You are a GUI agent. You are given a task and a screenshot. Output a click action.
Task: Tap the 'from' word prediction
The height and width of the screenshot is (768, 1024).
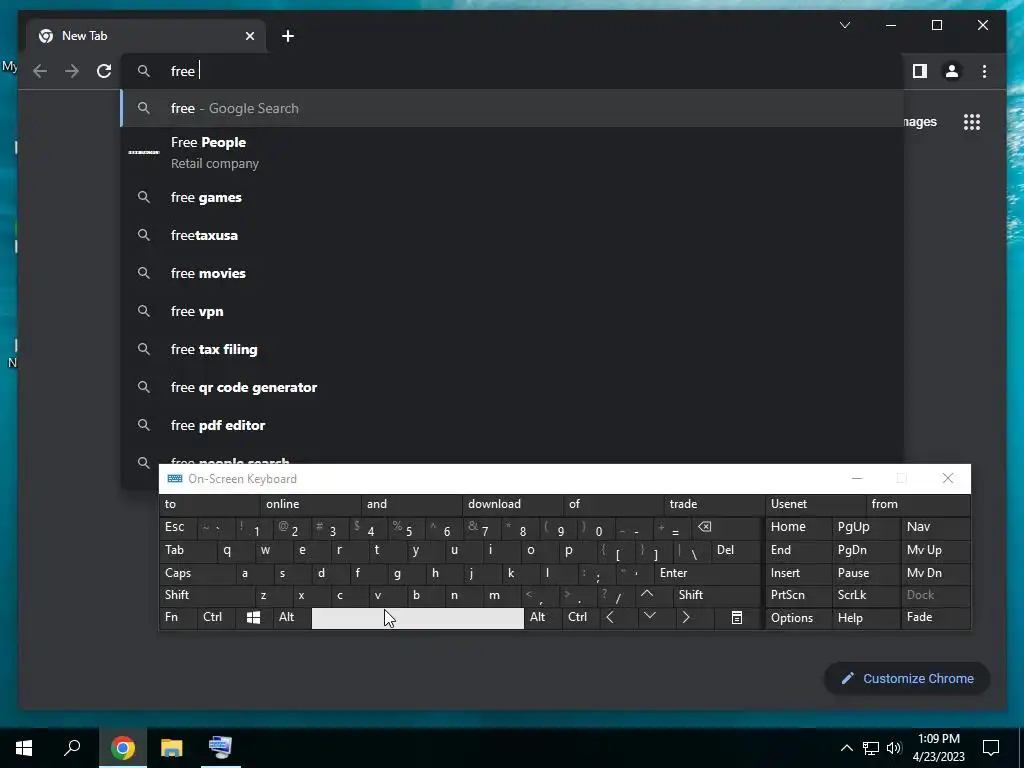pos(918,504)
